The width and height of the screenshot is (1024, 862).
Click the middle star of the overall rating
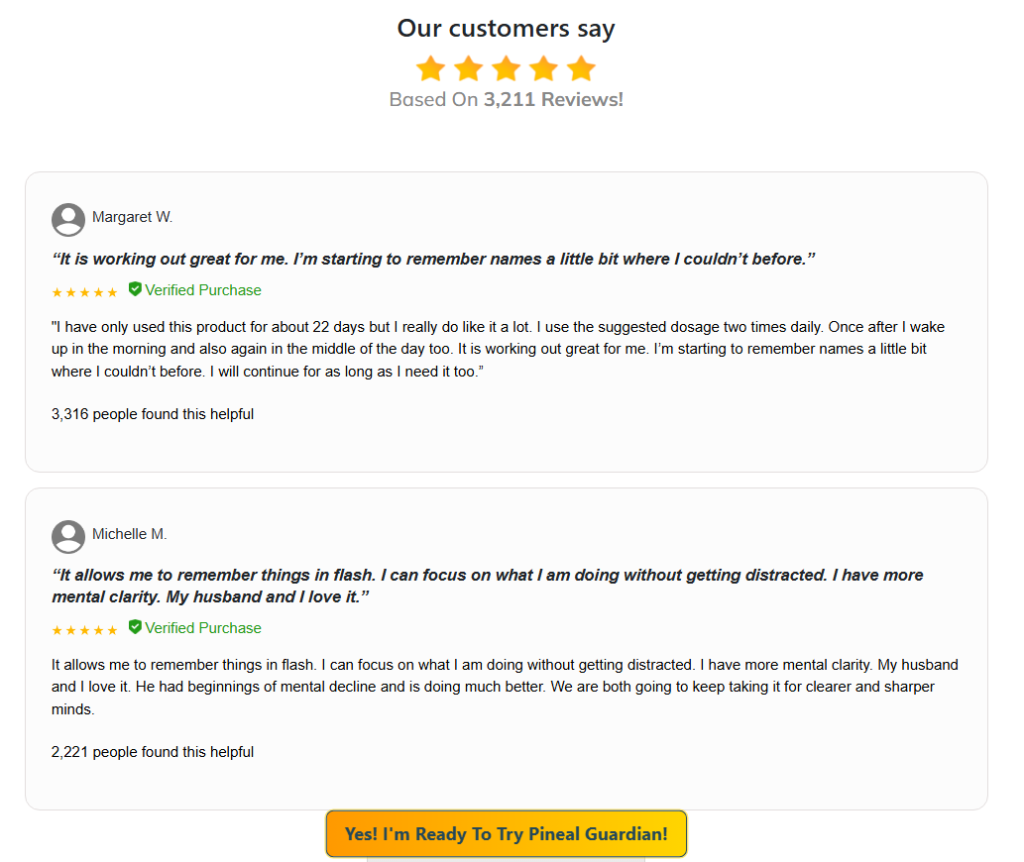506,68
